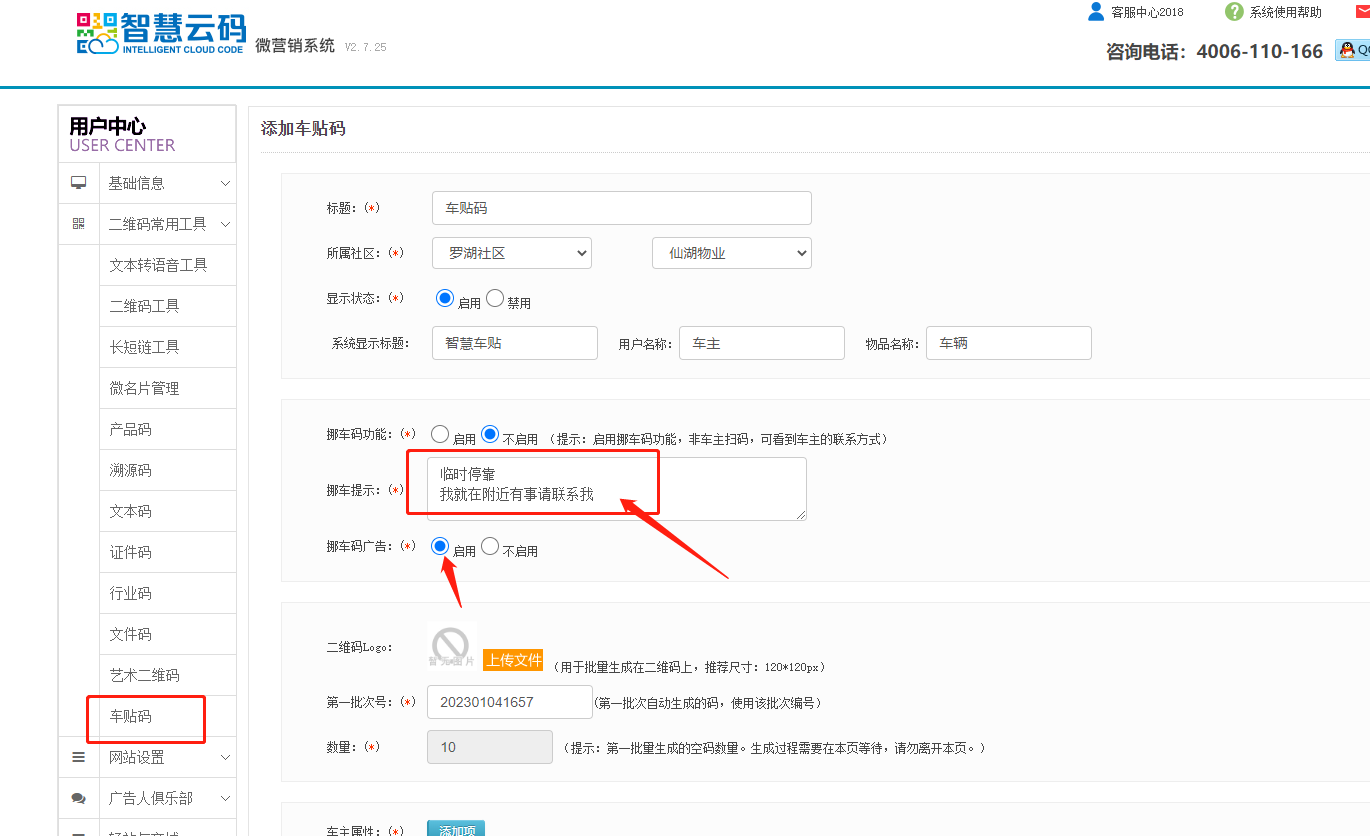
Task: Go to 艺术二维码 menu item
Action: click(144, 675)
